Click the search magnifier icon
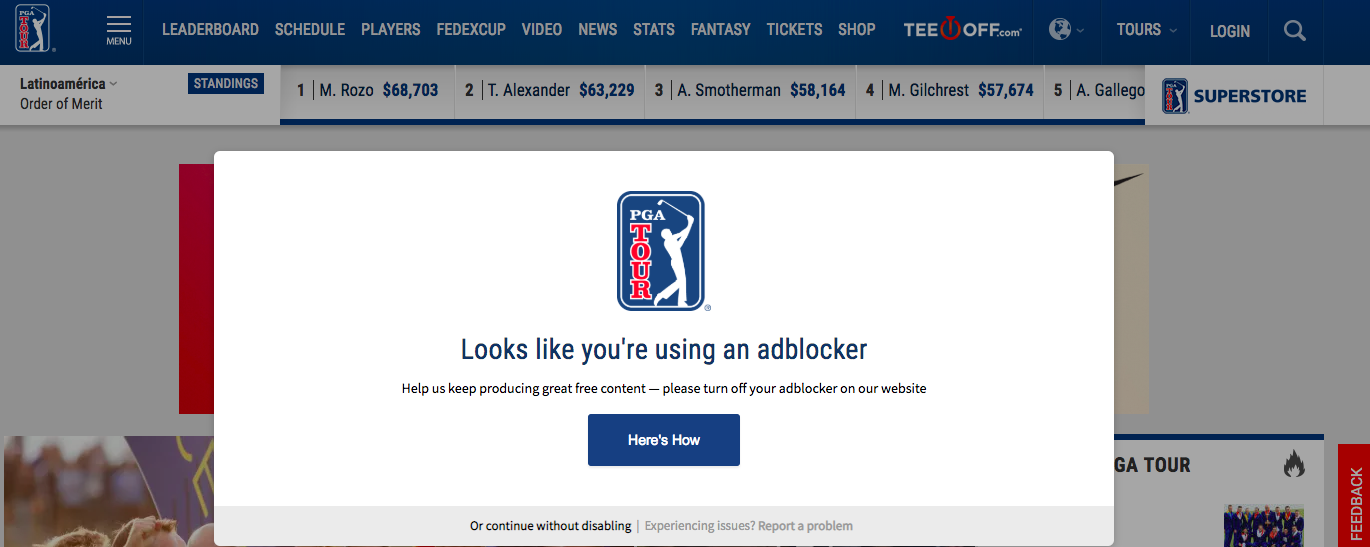Image resolution: width=1370 pixels, height=547 pixels. pyautogui.click(x=1295, y=31)
